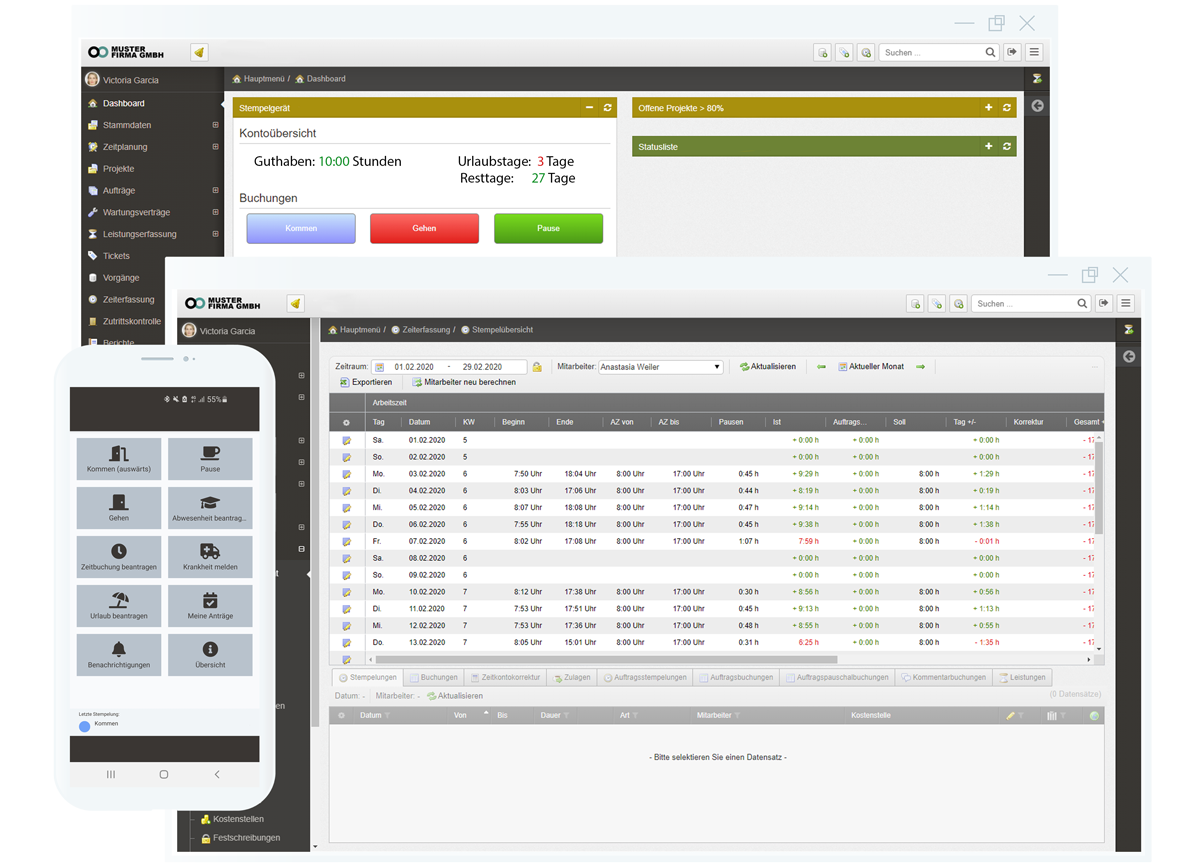Click the lock icon next to Zeitraum dates

pos(537,367)
